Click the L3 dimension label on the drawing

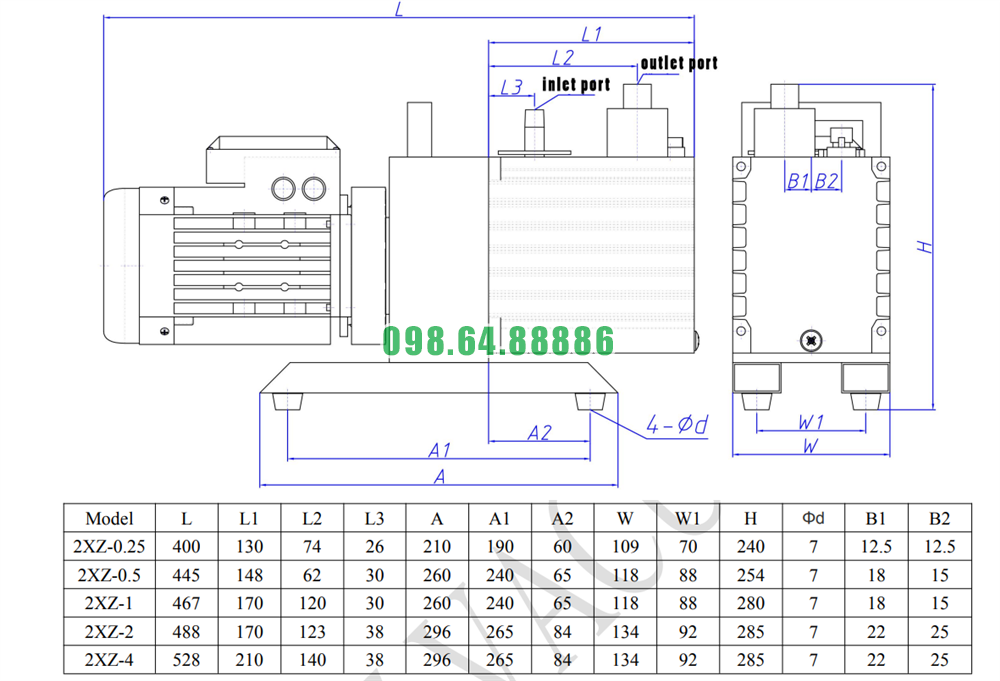(x=511, y=87)
